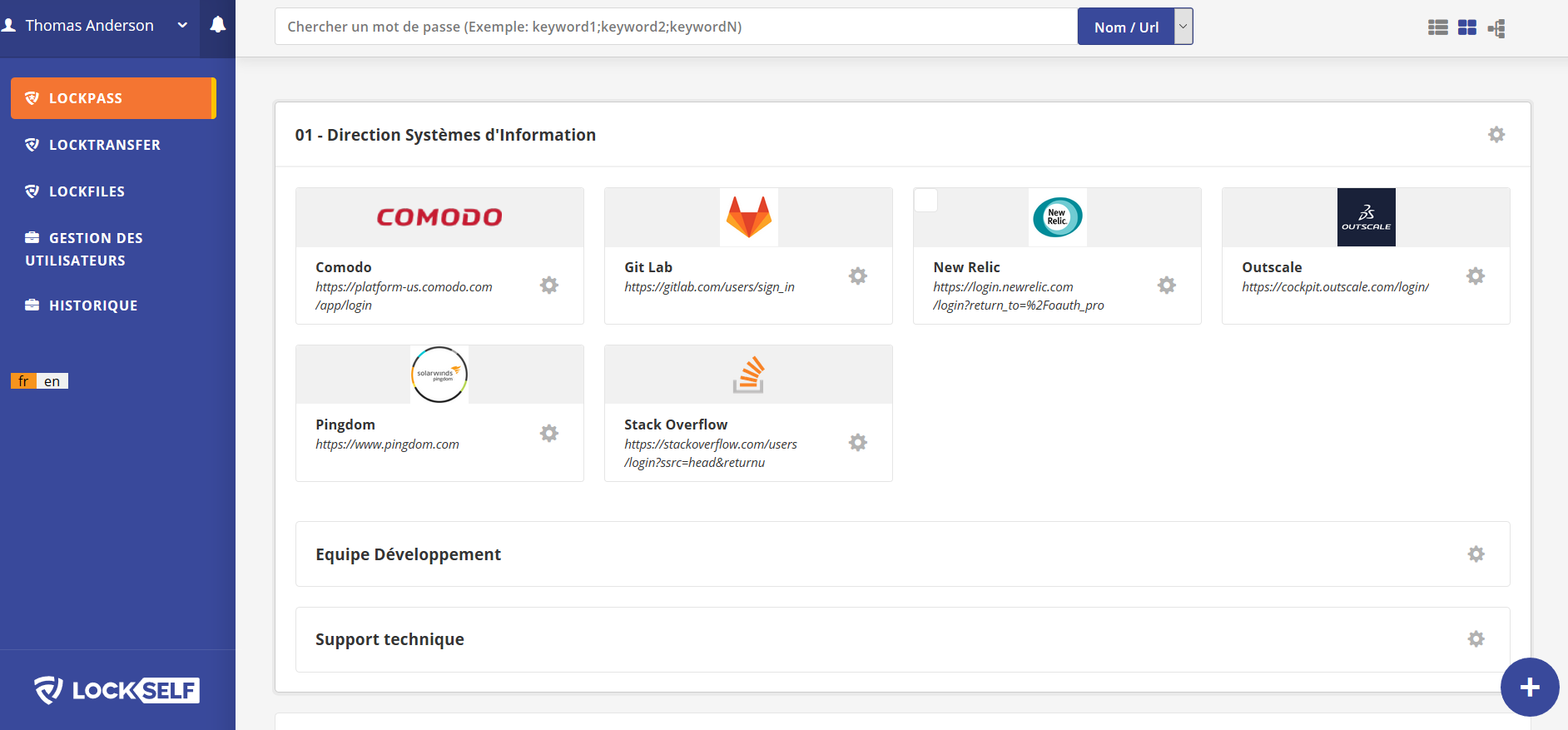Open settings gear for Outscale entry
Viewport: 1568px width, 730px height.
pyautogui.click(x=1475, y=276)
